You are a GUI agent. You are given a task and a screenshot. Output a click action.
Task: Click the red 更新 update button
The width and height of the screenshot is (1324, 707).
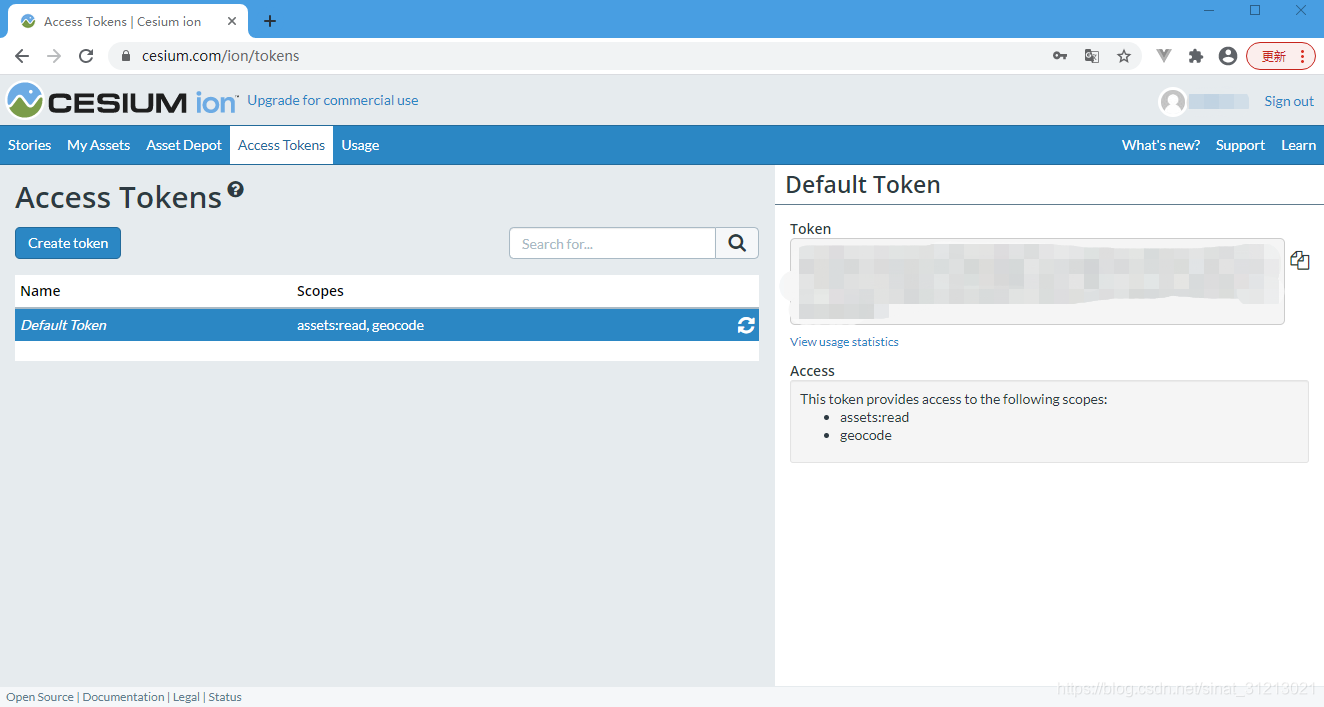1281,56
